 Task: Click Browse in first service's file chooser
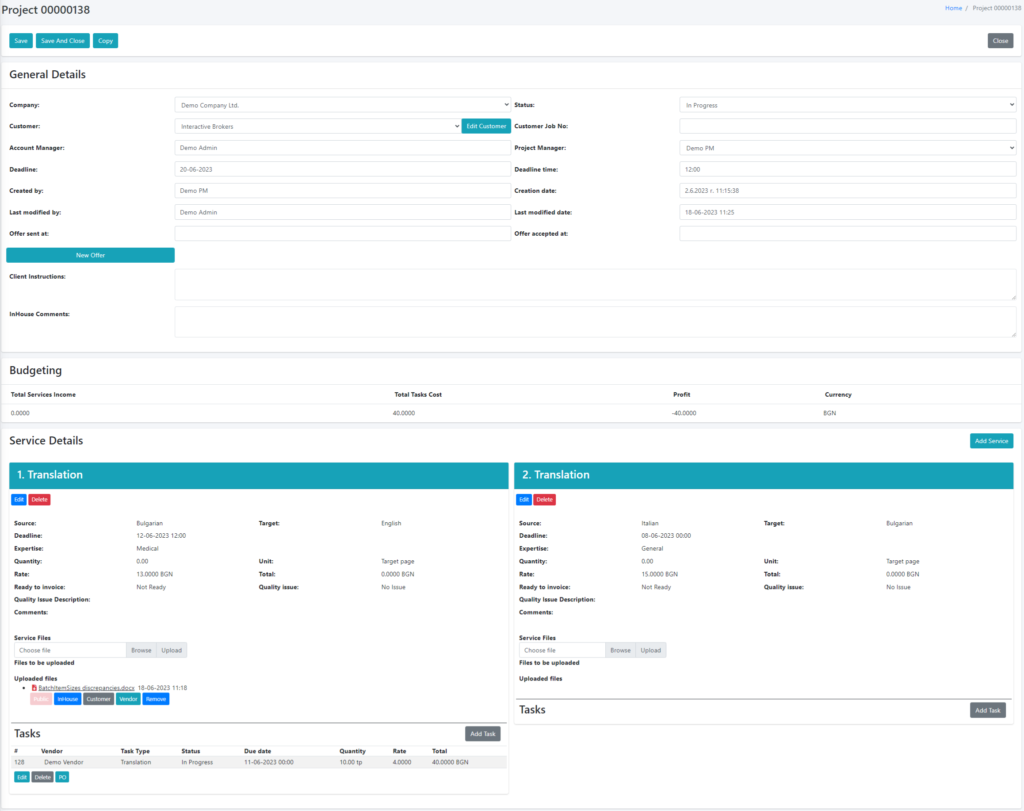pos(141,650)
